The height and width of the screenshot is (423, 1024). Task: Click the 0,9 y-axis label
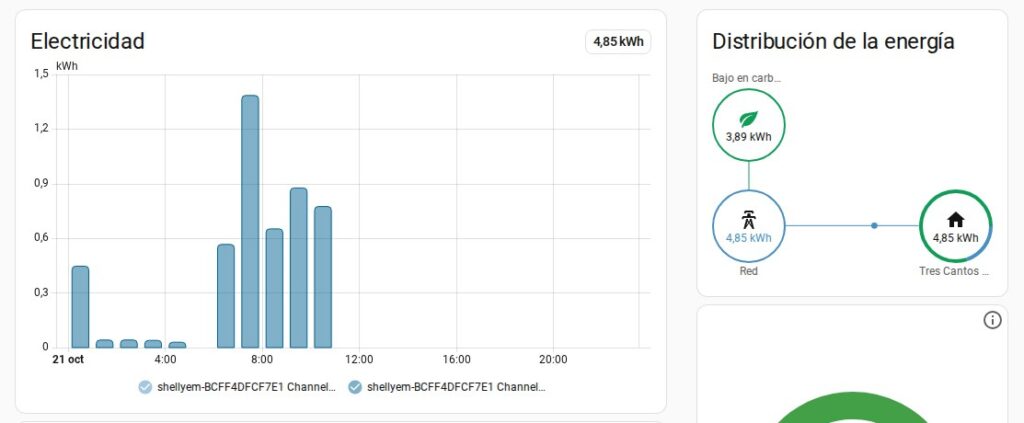pos(41,183)
